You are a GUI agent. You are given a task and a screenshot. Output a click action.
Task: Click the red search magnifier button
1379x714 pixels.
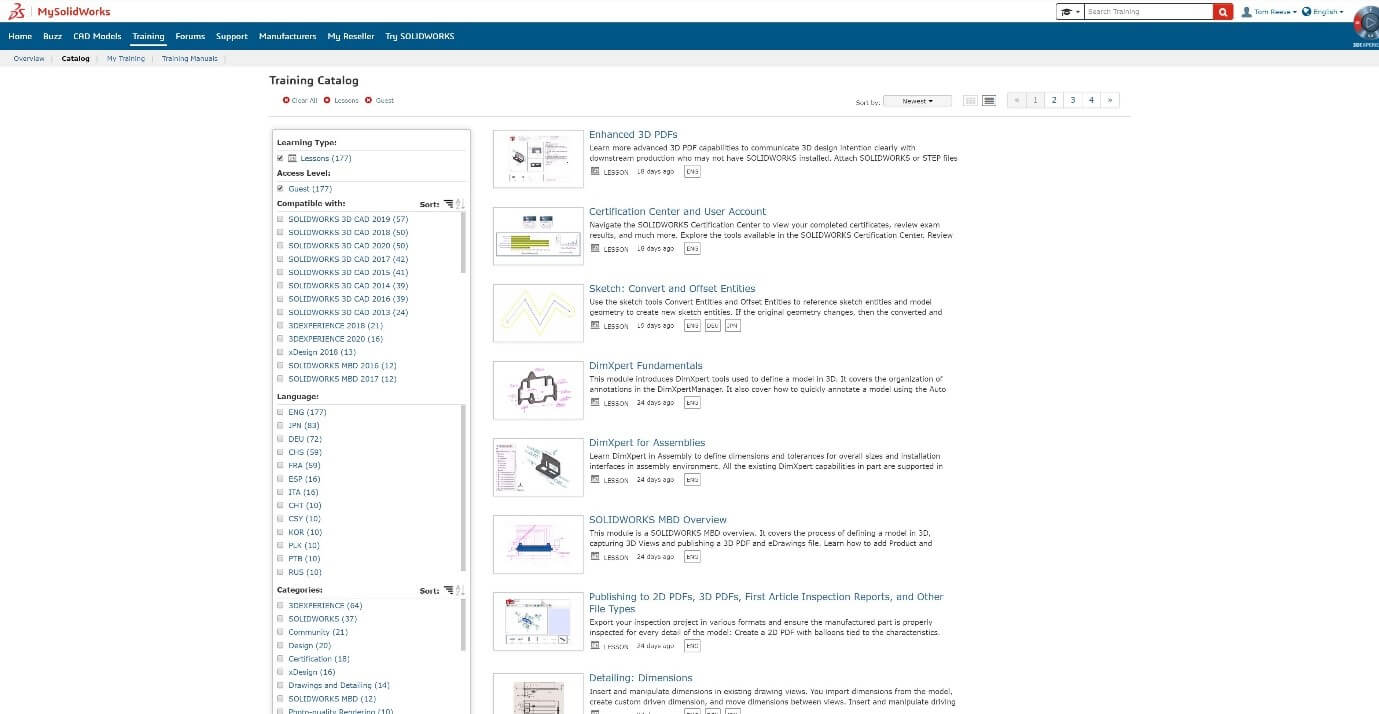pos(1223,12)
